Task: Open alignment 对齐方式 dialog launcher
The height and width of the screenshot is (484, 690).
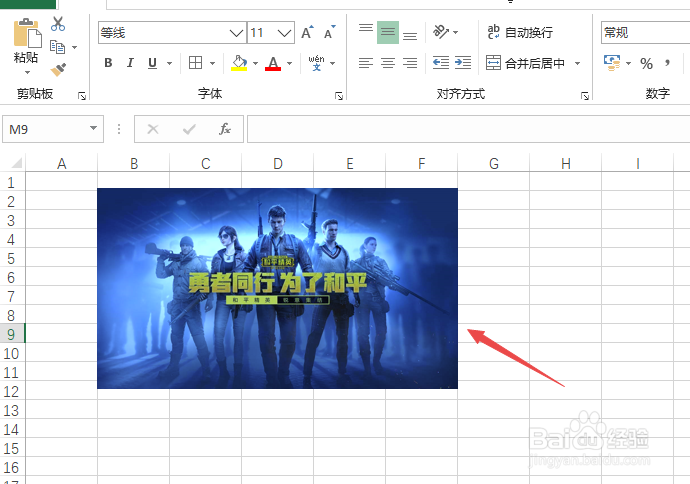Action: coord(585,96)
